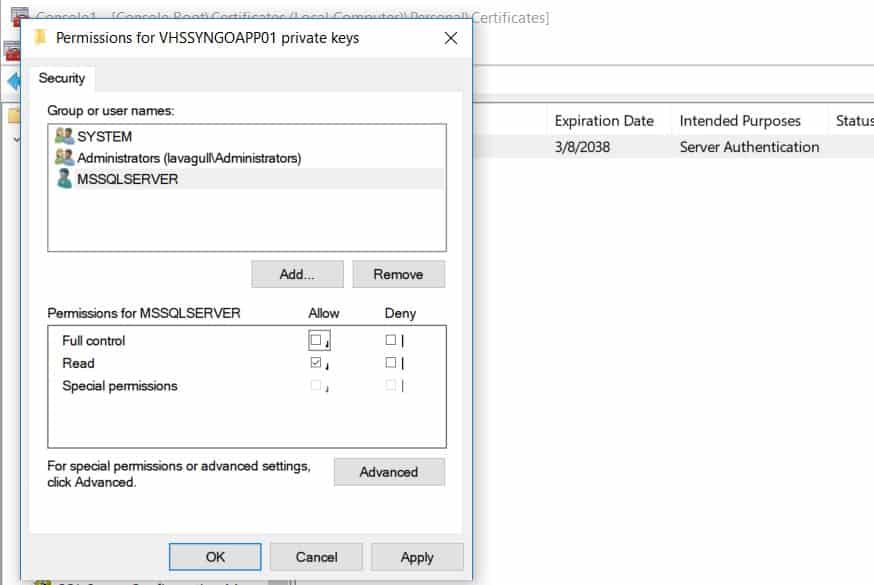The height and width of the screenshot is (585, 874).
Task: Select the SYSTEM group entry
Action: [247, 136]
